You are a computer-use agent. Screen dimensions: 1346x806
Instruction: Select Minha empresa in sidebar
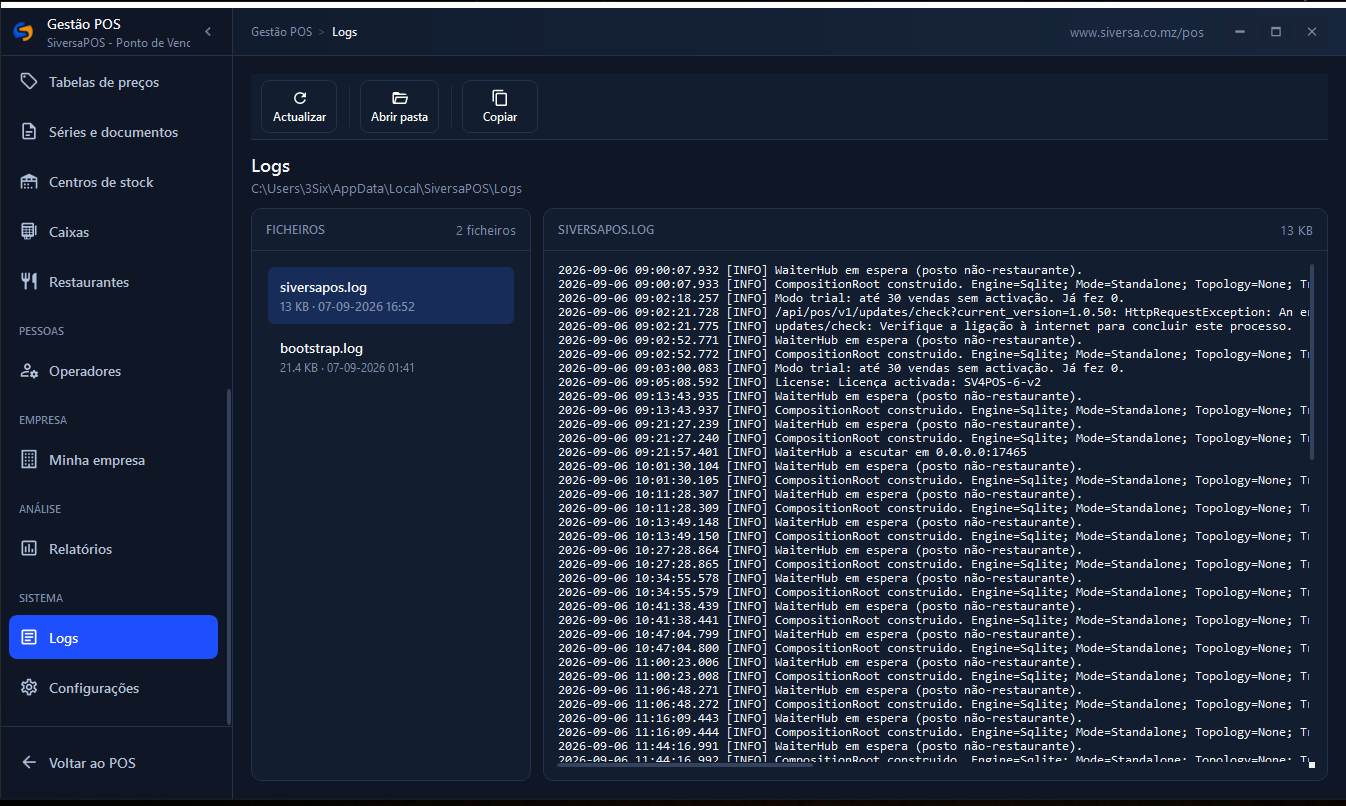point(114,460)
